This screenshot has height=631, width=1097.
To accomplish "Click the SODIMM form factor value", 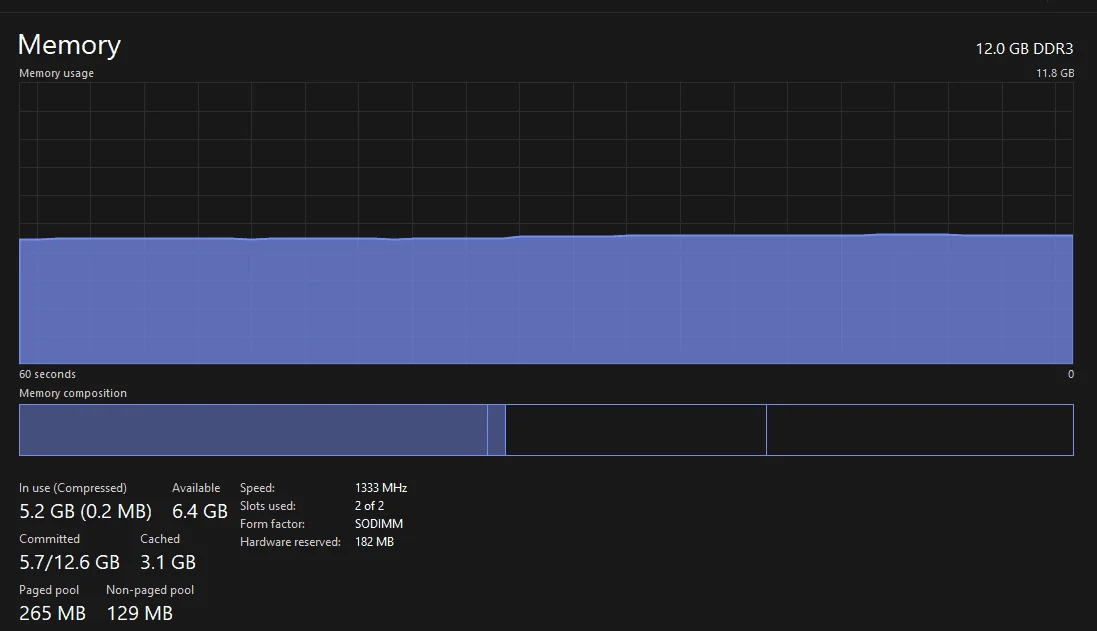I will pyautogui.click(x=378, y=524).
